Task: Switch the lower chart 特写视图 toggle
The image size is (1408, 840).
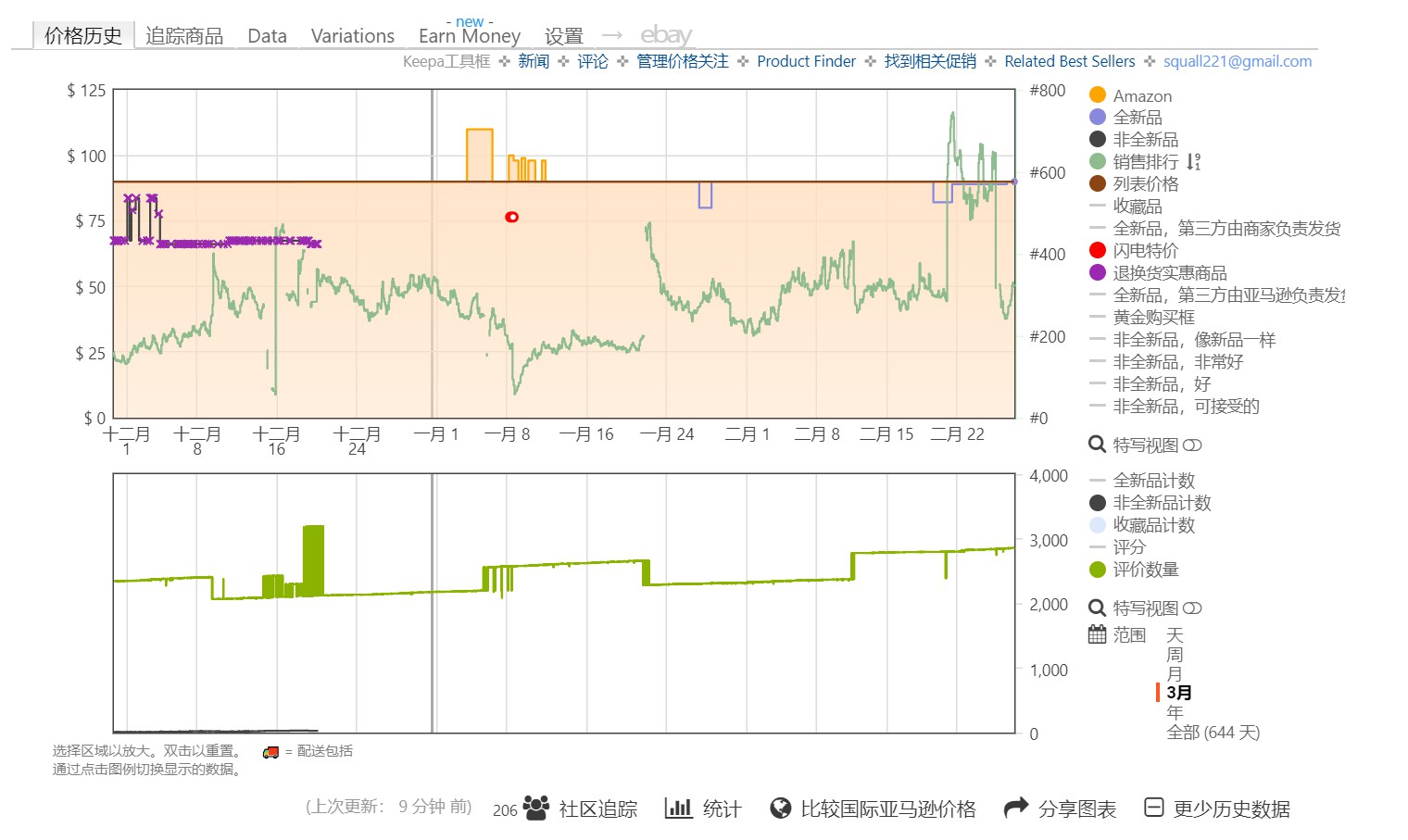Action: pos(1192,608)
